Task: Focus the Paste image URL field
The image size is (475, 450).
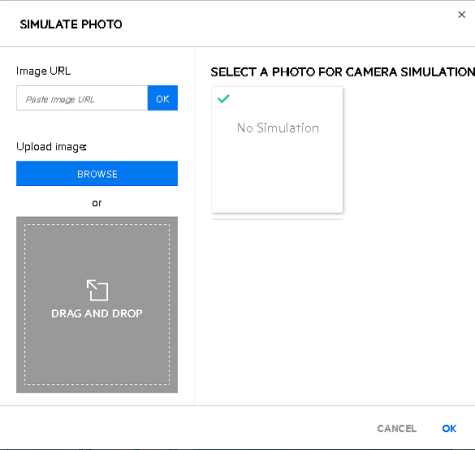Action: pyautogui.click(x=82, y=98)
